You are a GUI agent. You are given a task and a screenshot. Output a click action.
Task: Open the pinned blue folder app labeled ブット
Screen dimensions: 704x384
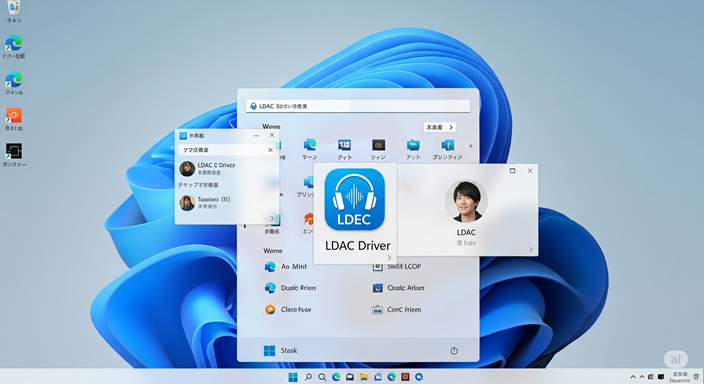tap(413, 145)
